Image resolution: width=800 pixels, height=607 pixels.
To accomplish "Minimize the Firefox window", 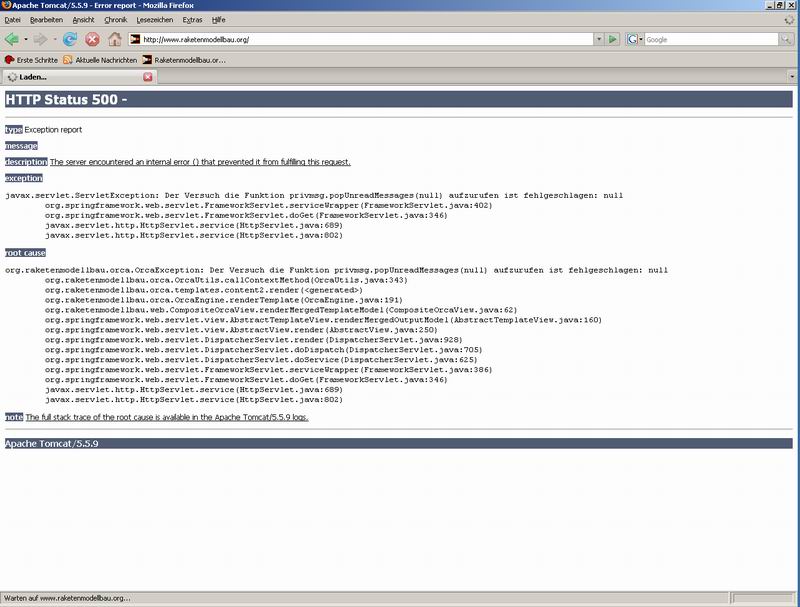I will pyautogui.click(x=769, y=5).
